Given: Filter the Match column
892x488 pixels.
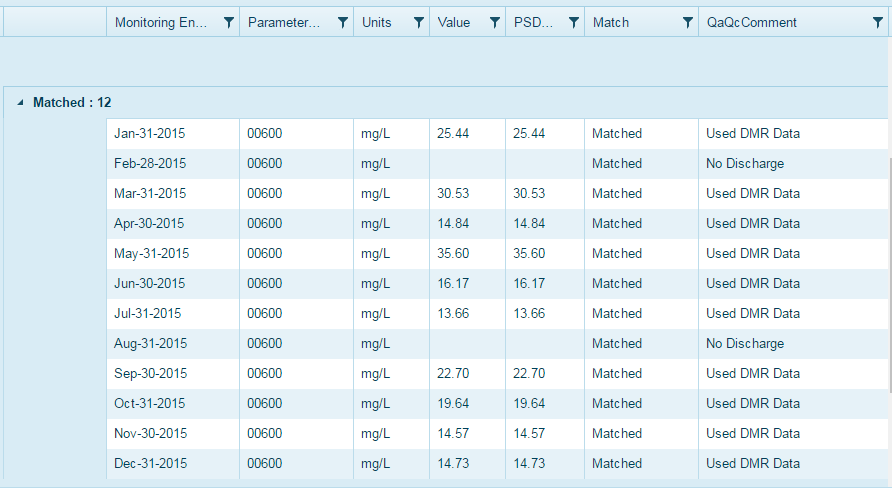Looking at the screenshot, I should [687, 22].
